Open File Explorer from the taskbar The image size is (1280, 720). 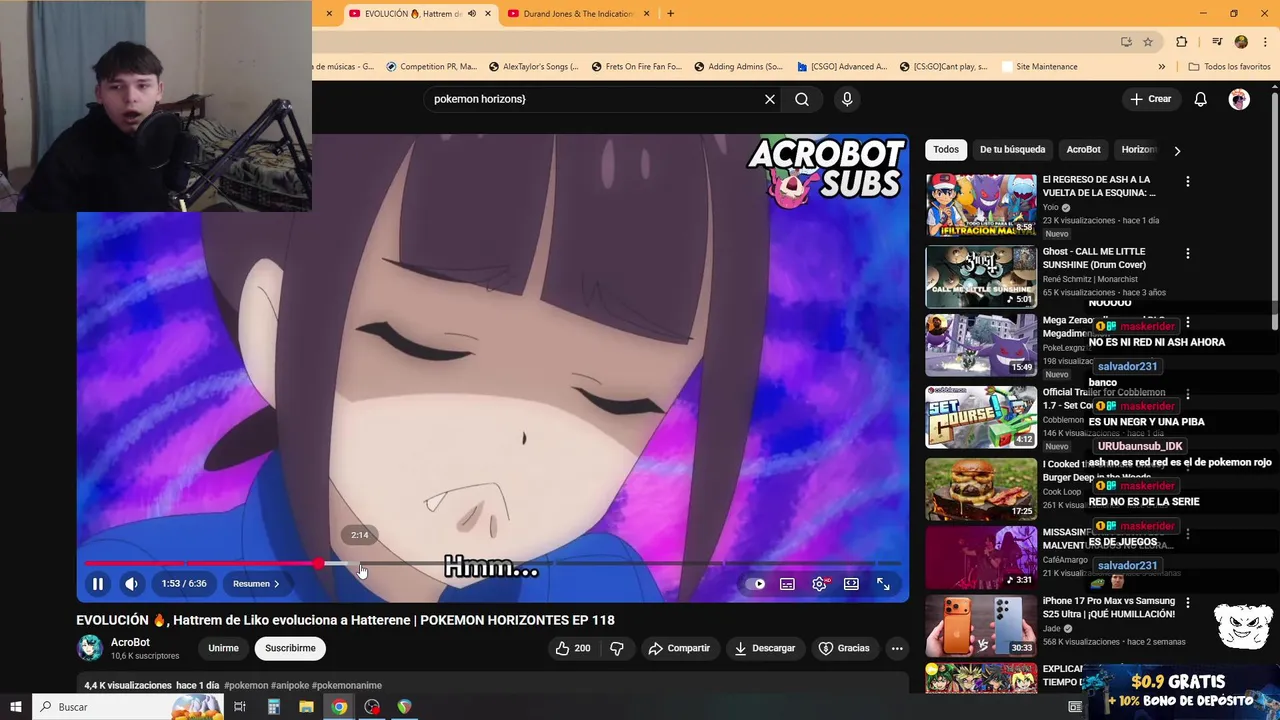tap(306, 707)
